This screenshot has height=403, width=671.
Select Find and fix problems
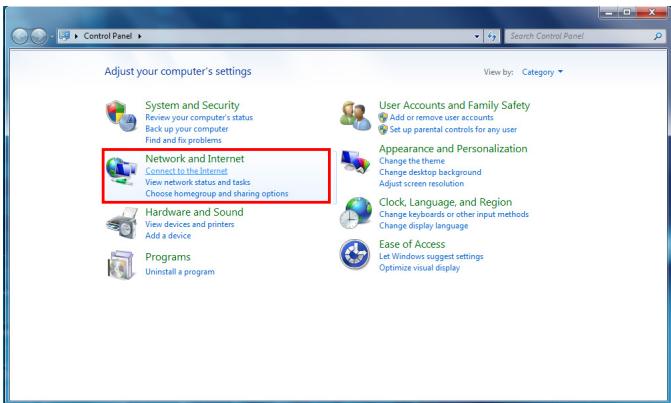point(183,140)
